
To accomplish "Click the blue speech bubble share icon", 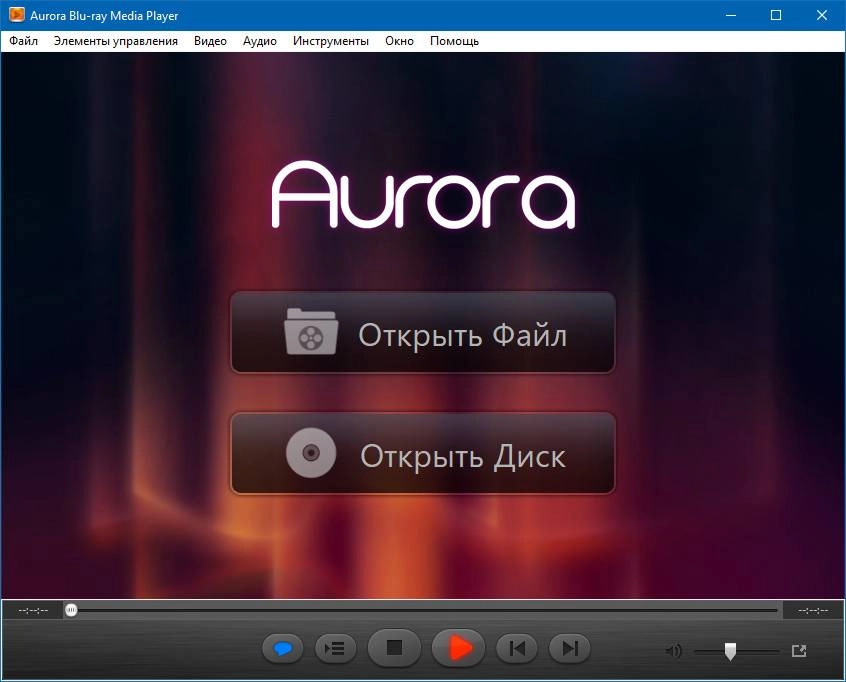I will 283,648.
